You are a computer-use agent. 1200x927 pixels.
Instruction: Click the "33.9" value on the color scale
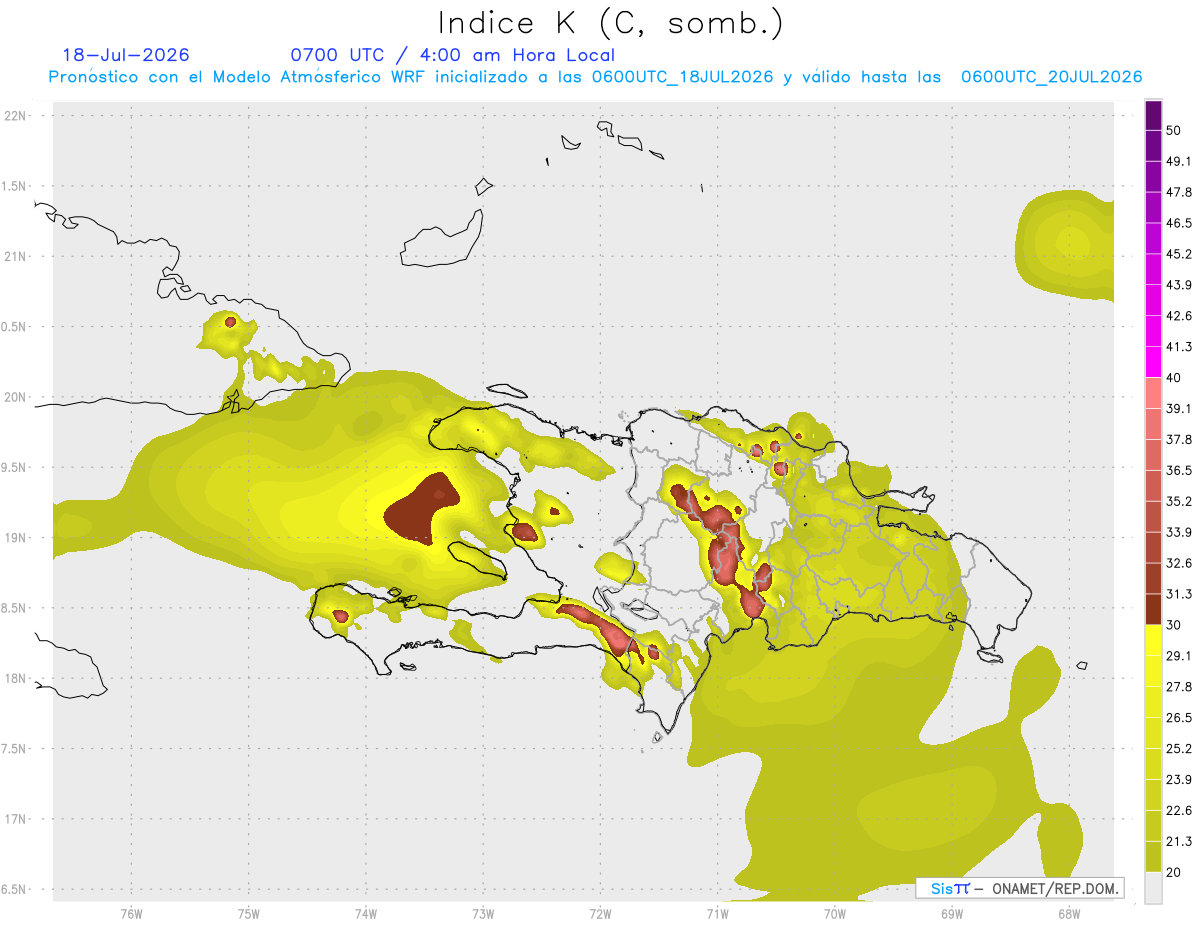pos(1178,532)
